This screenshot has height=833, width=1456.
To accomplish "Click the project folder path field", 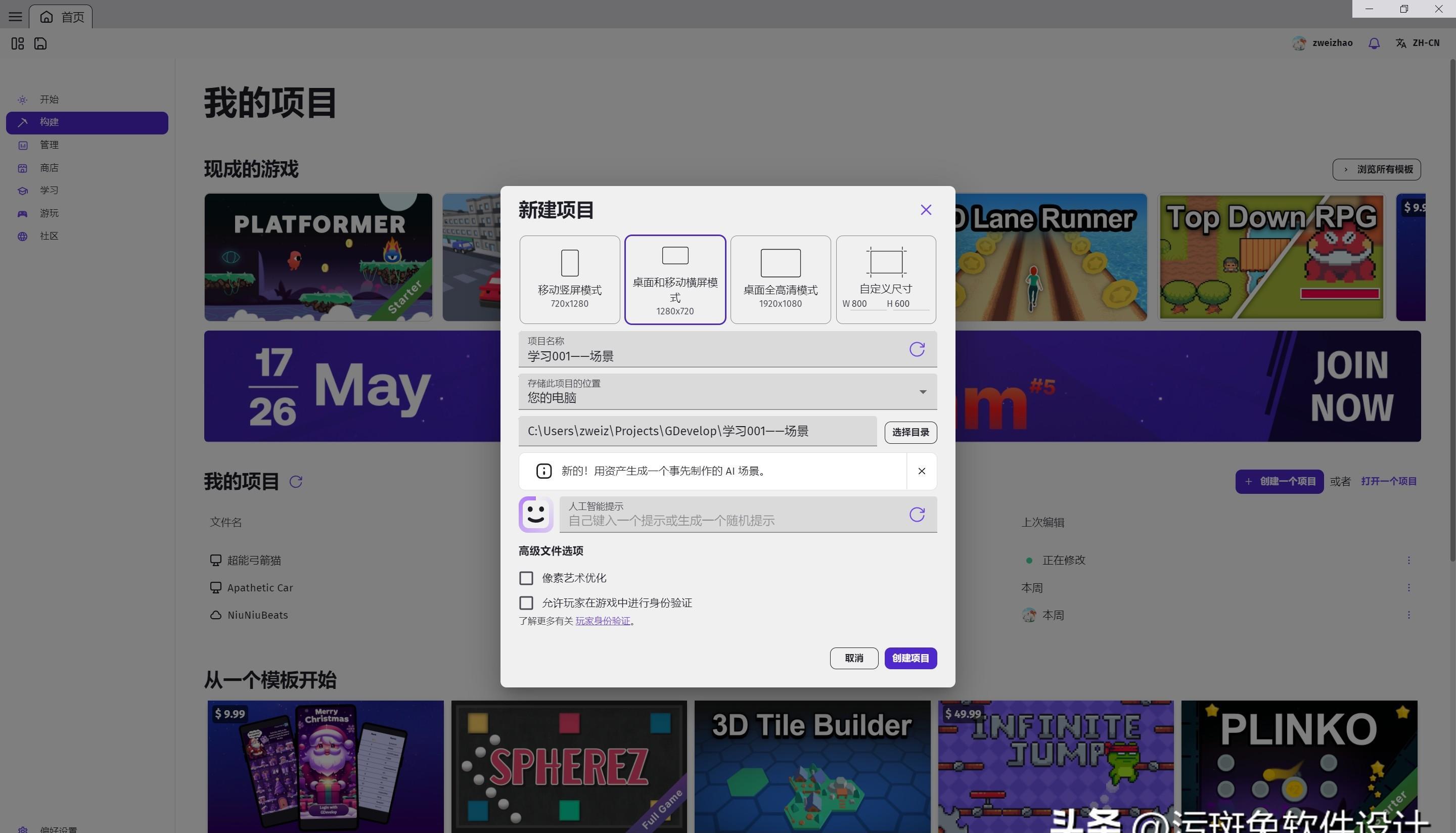I will pyautogui.click(x=697, y=431).
